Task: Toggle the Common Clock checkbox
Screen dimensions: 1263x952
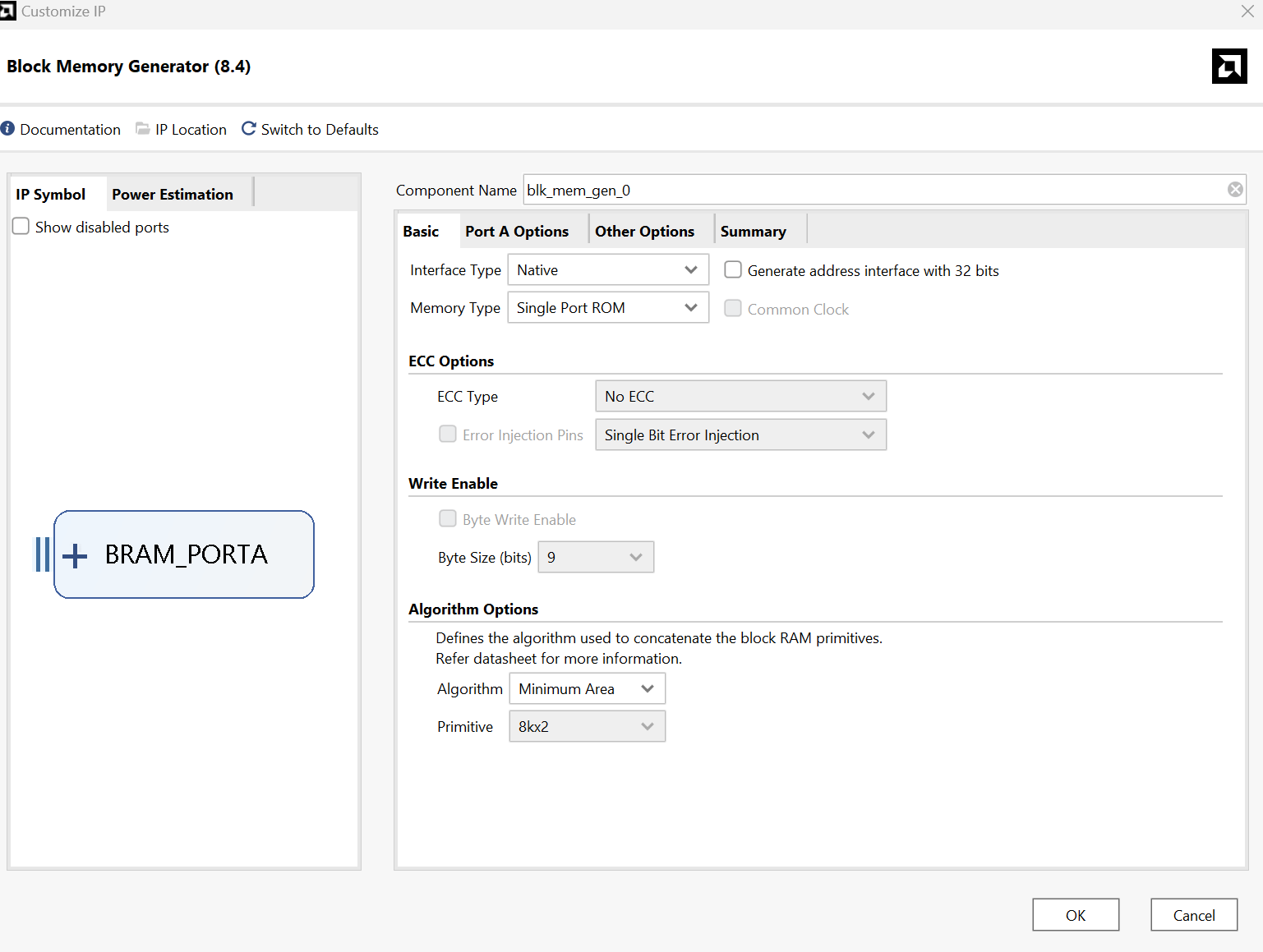Action: 733,308
